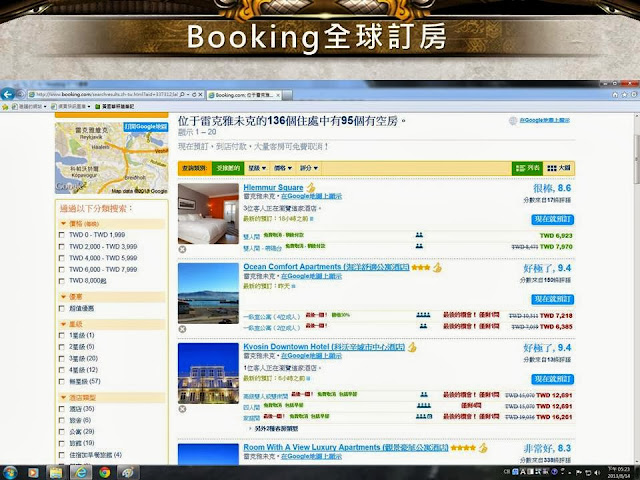Check the 3 星級 (20) star filter
The height and width of the screenshot is (480, 640).
pos(62,358)
